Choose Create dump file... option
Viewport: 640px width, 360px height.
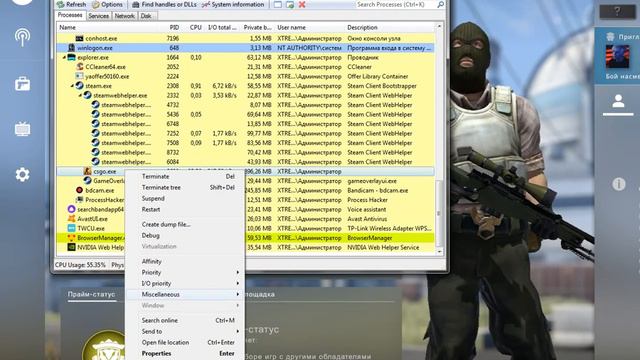coord(185,224)
